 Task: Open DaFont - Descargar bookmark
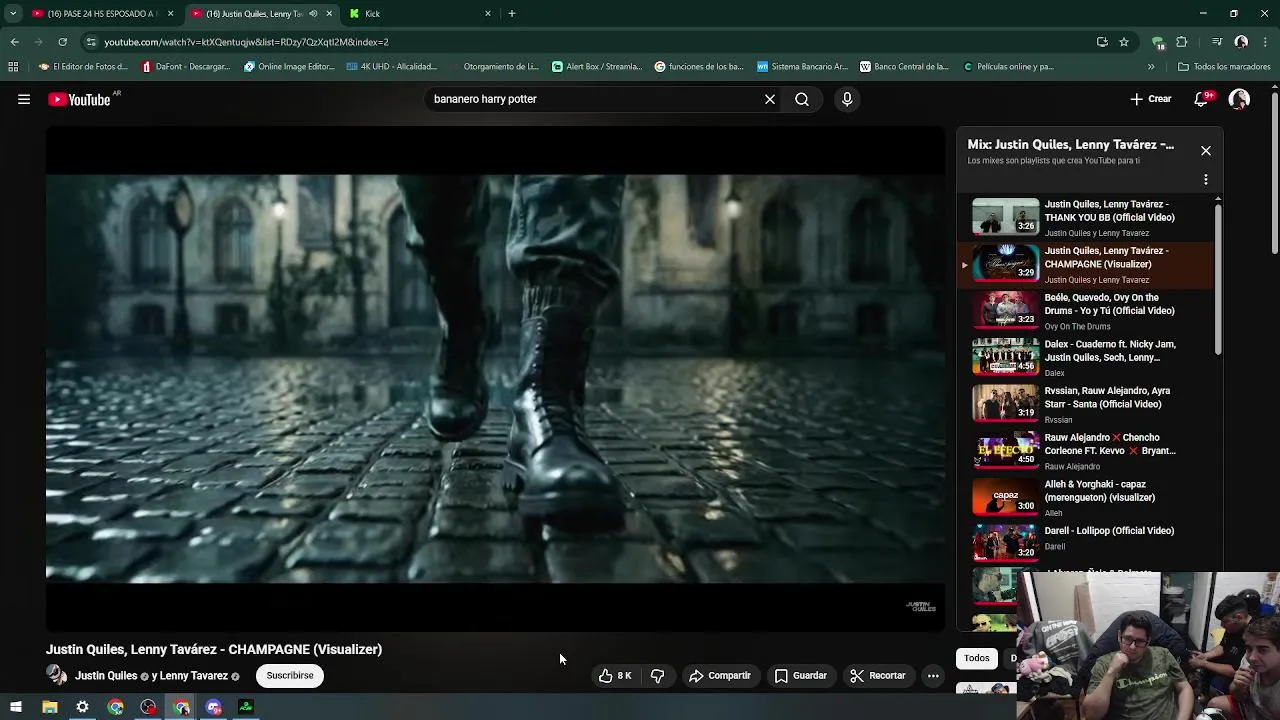[186, 67]
